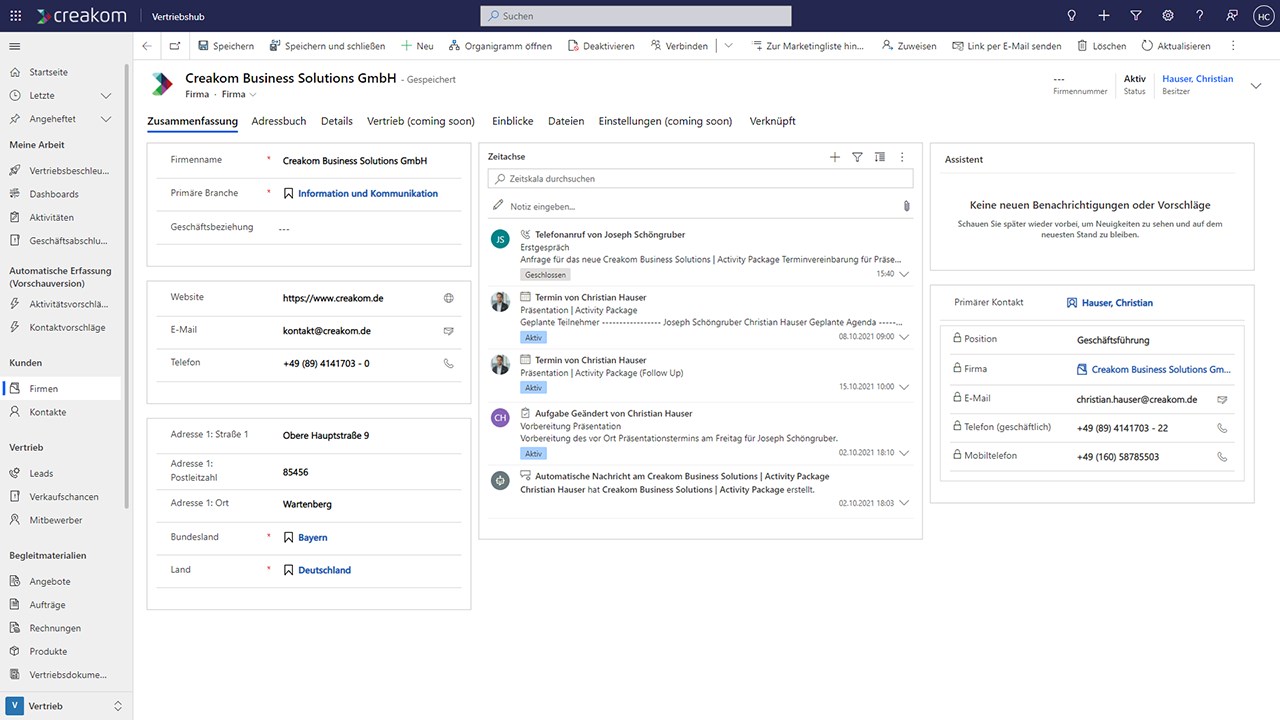
Task: Open advanced find funnel icon in header
Action: 1135,16
